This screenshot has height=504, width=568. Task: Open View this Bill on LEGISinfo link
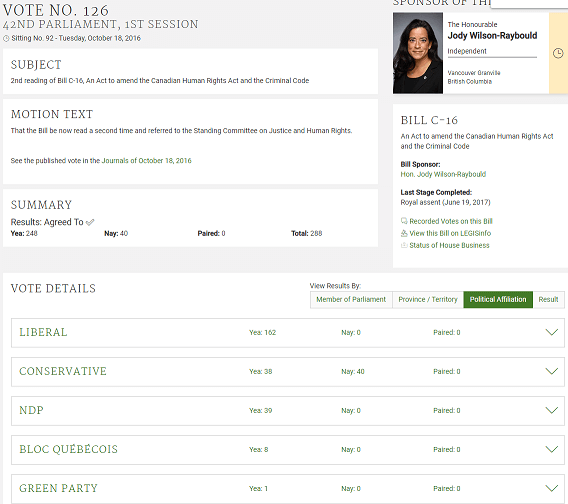tap(450, 233)
